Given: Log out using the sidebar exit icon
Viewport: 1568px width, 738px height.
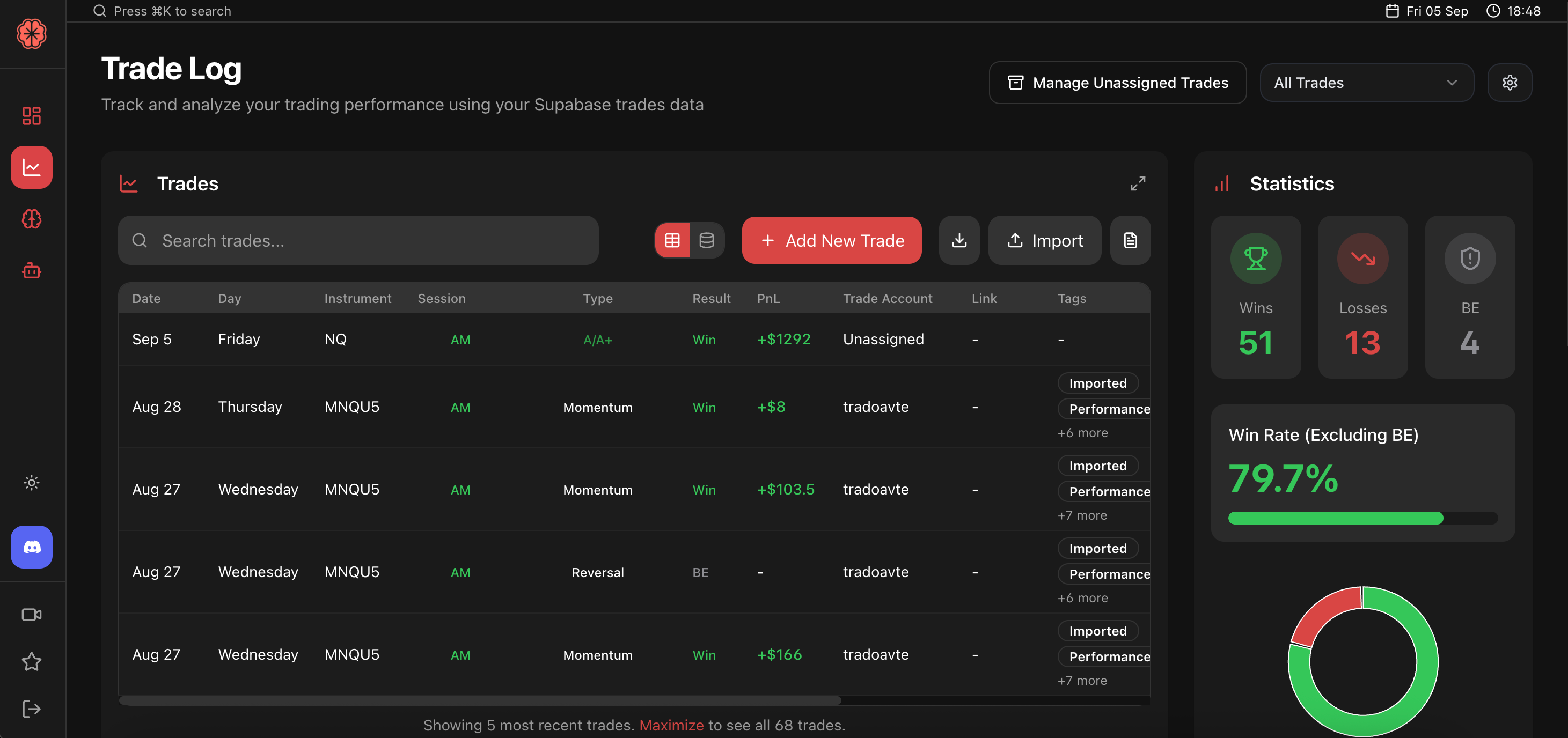Looking at the screenshot, I should 31,708.
